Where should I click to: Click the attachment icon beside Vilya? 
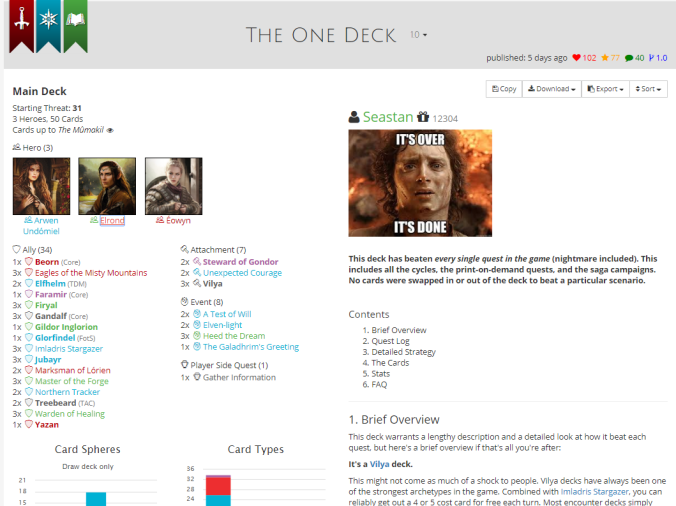pos(197,283)
